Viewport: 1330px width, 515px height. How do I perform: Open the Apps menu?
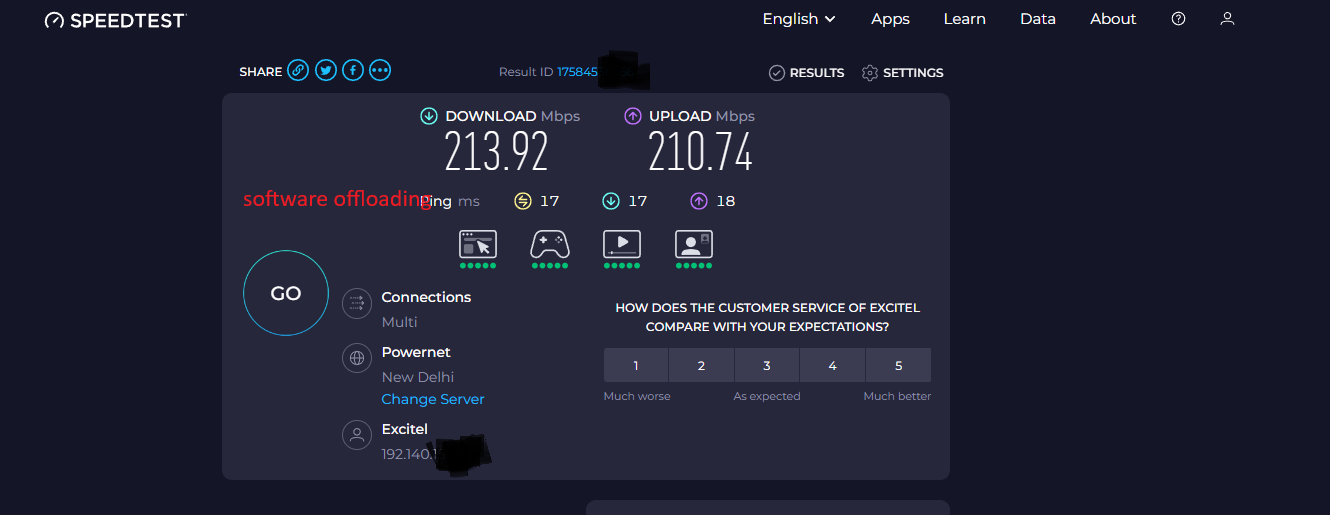click(890, 19)
